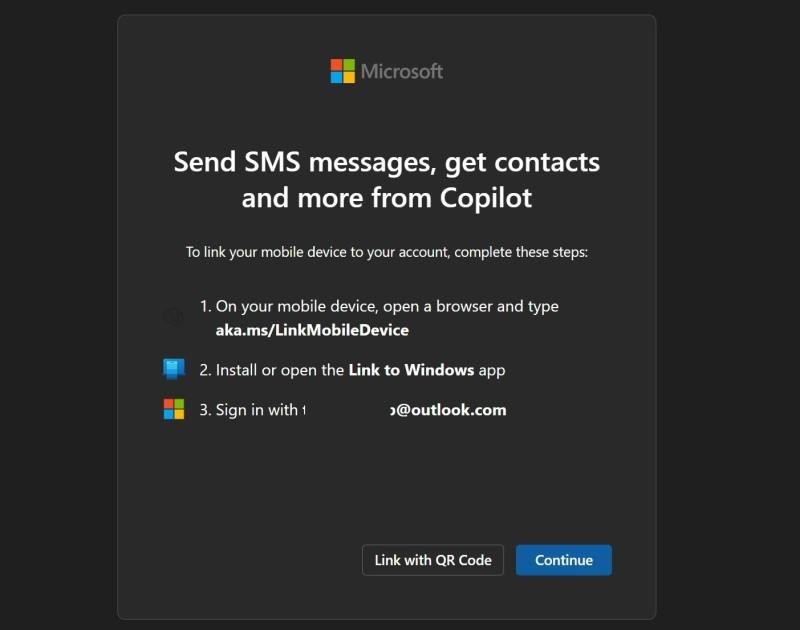Click the "and more from Copilot" heading line

tap(387, 197)
